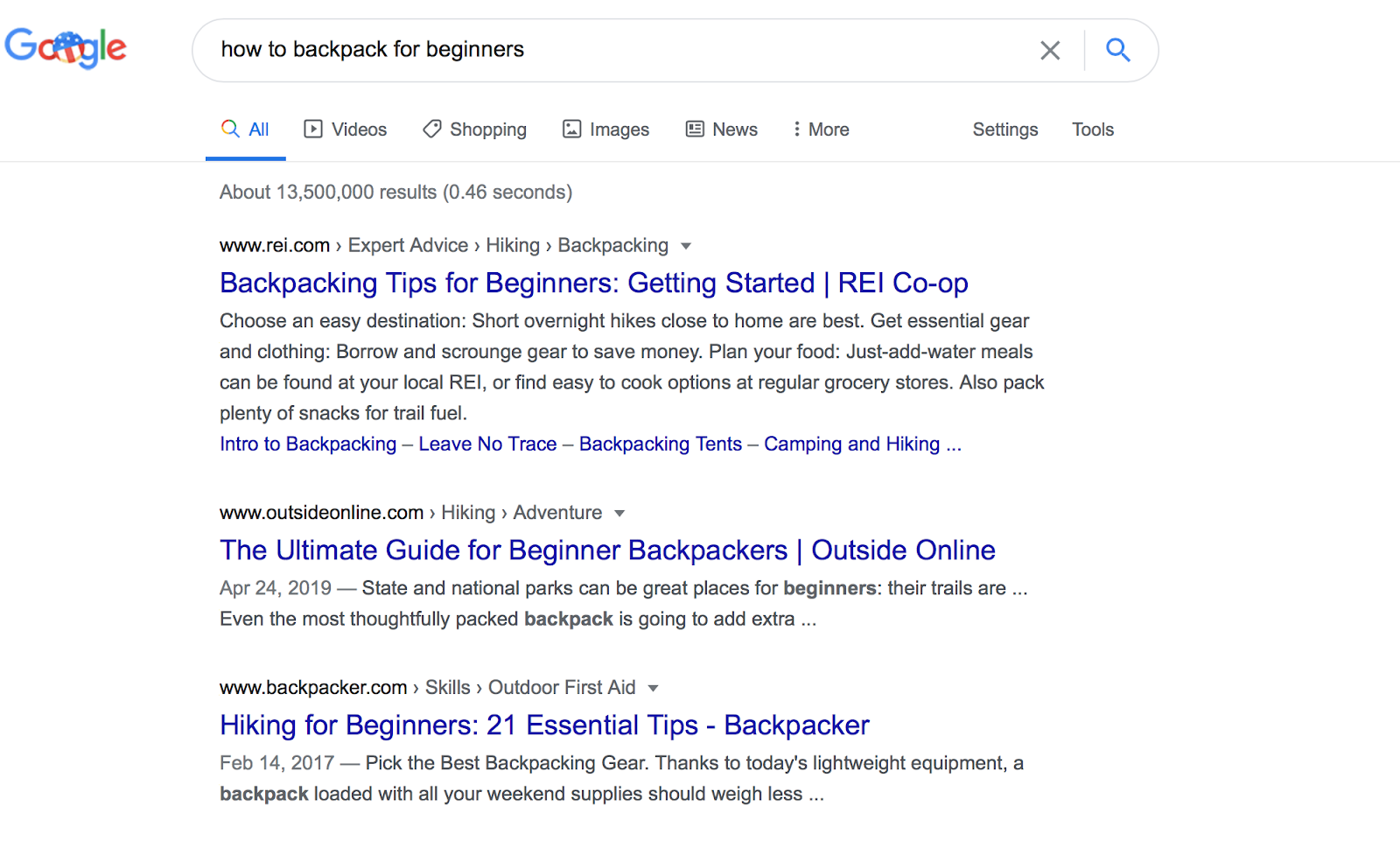
Task: Open The Ultimate Guide for Beginner Backpackers
Action: (607, 550)
